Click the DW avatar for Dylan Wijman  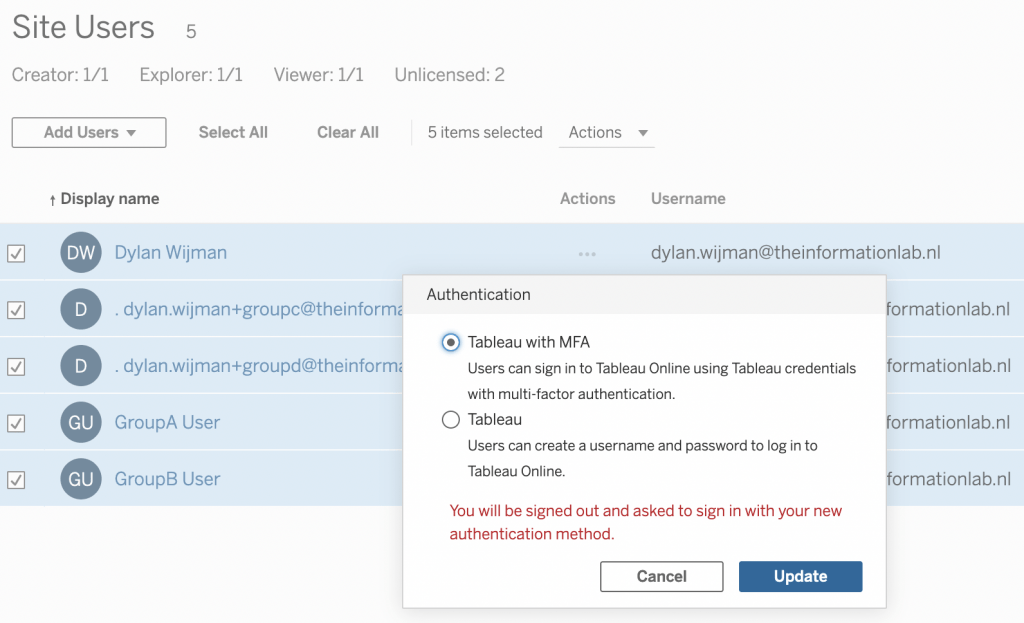click(81, 253)
